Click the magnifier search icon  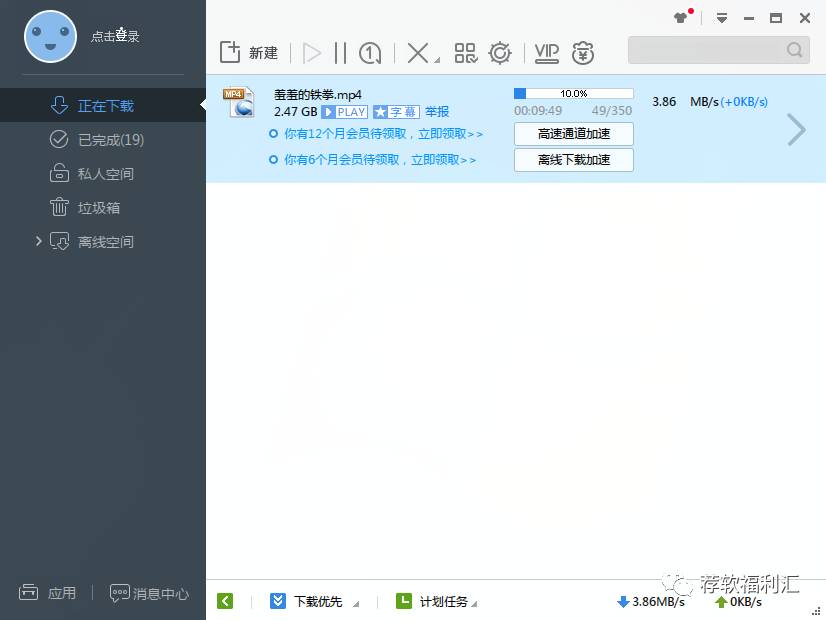[794, 50]
